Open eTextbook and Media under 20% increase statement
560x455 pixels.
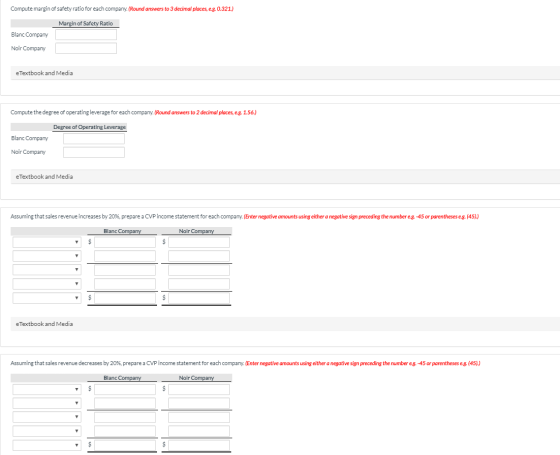click(44, 324)
